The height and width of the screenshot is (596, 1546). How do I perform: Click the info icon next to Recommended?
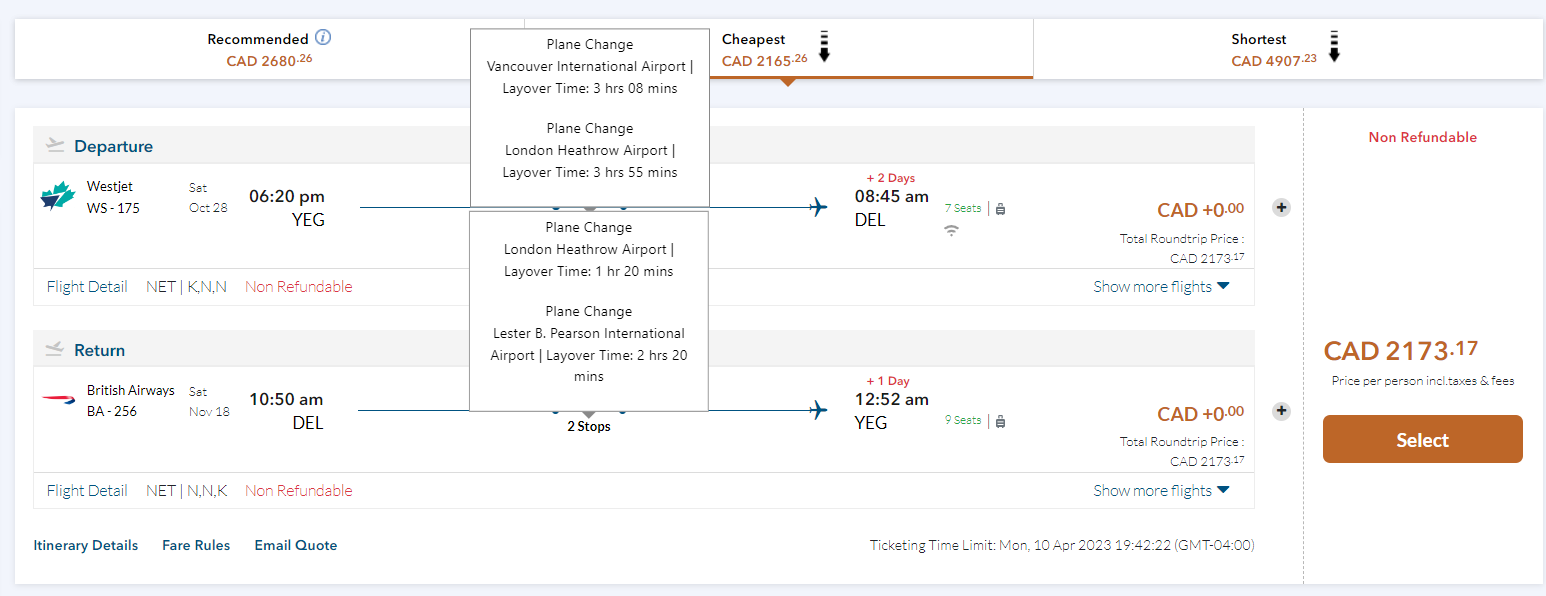point(323,38)
